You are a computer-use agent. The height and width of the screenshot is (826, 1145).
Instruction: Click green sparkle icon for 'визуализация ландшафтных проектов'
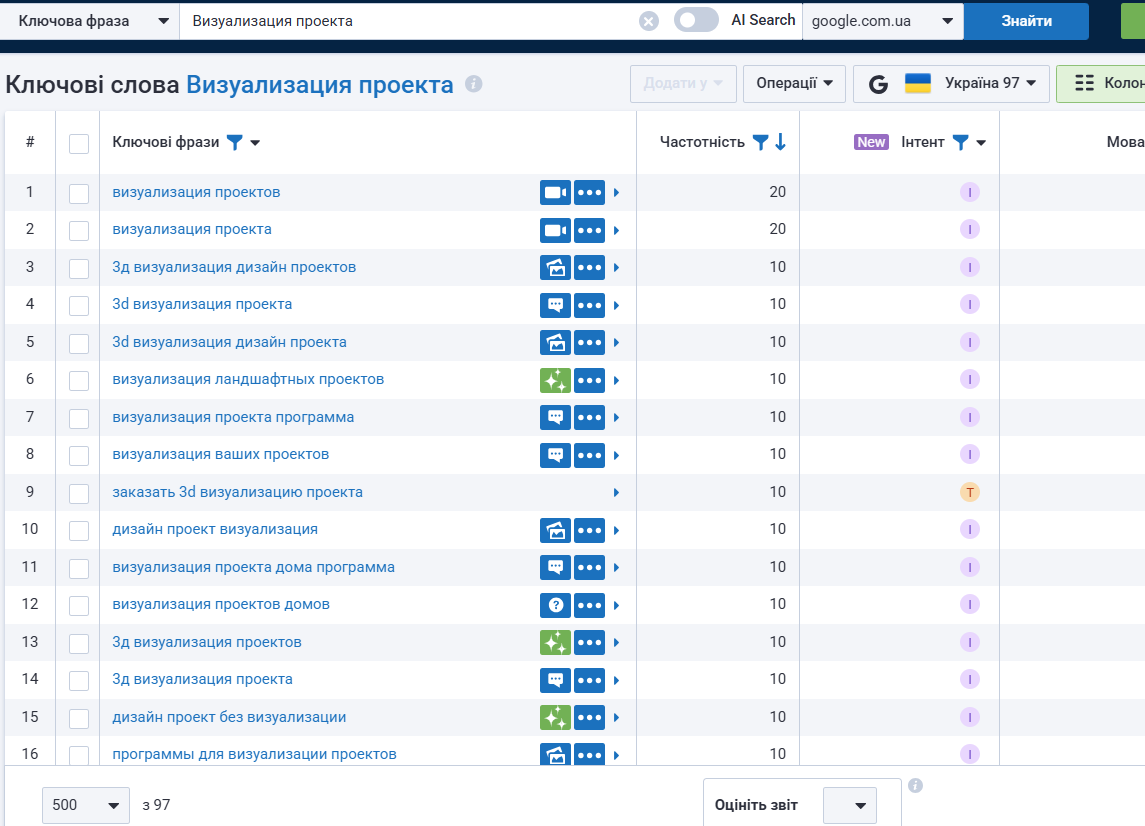(555, 380)
